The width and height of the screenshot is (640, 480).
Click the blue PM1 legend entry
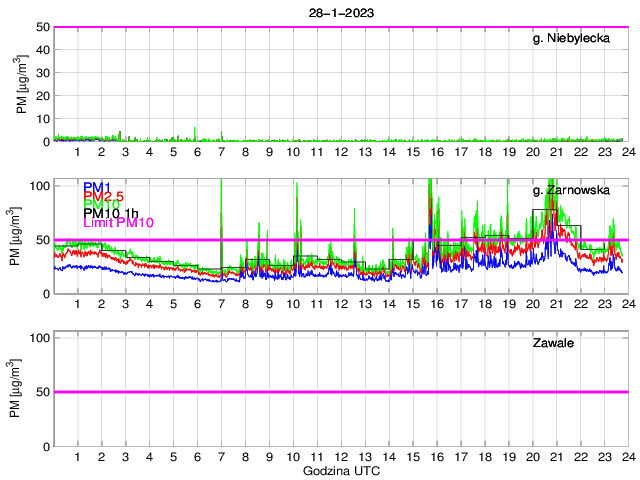pos(97,187)
